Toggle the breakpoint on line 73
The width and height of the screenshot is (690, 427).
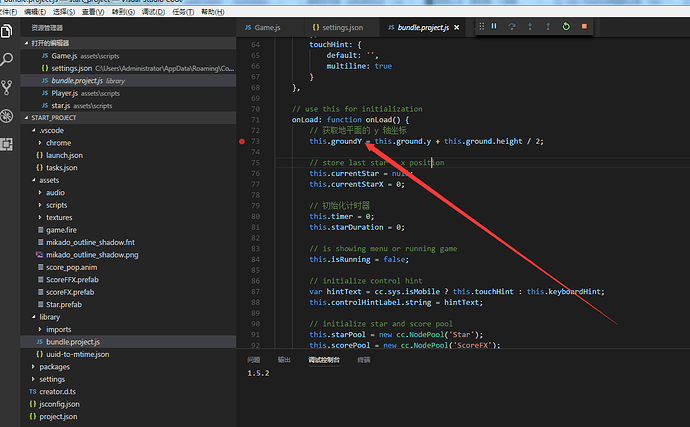[x=242, y=141]
